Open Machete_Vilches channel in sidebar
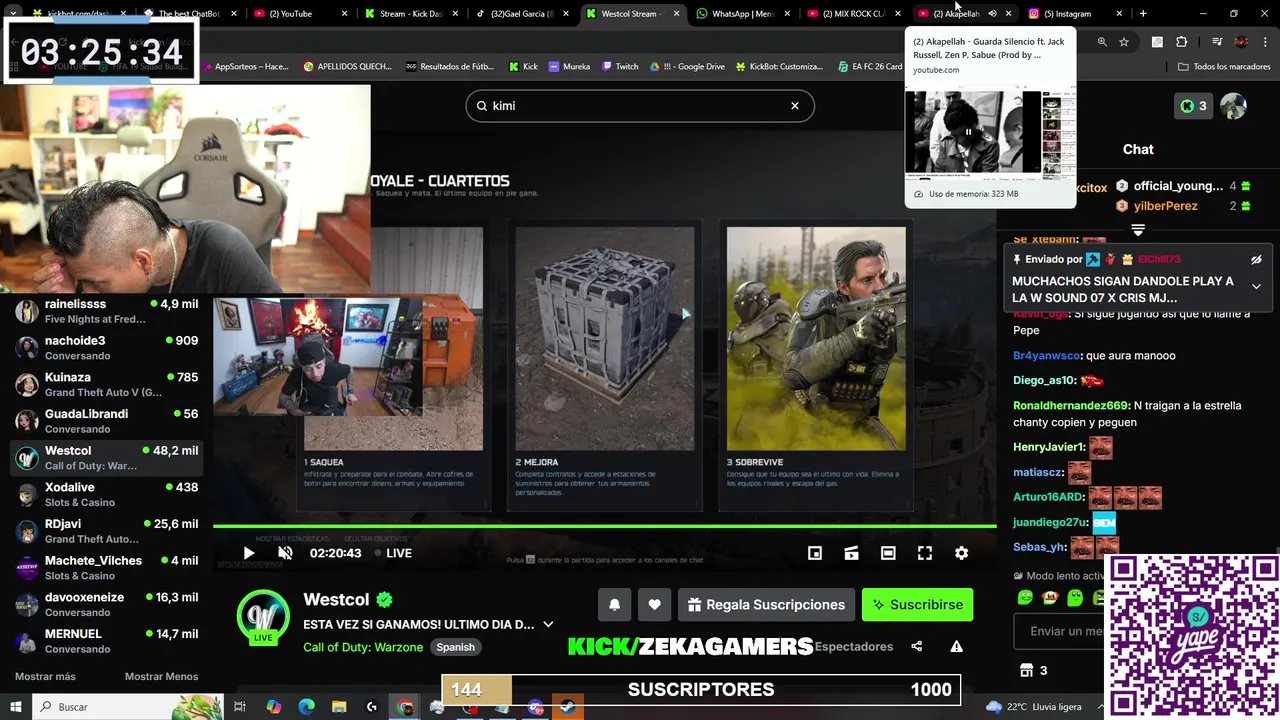Screen dimensions: 1280x720 coord(106,568)
